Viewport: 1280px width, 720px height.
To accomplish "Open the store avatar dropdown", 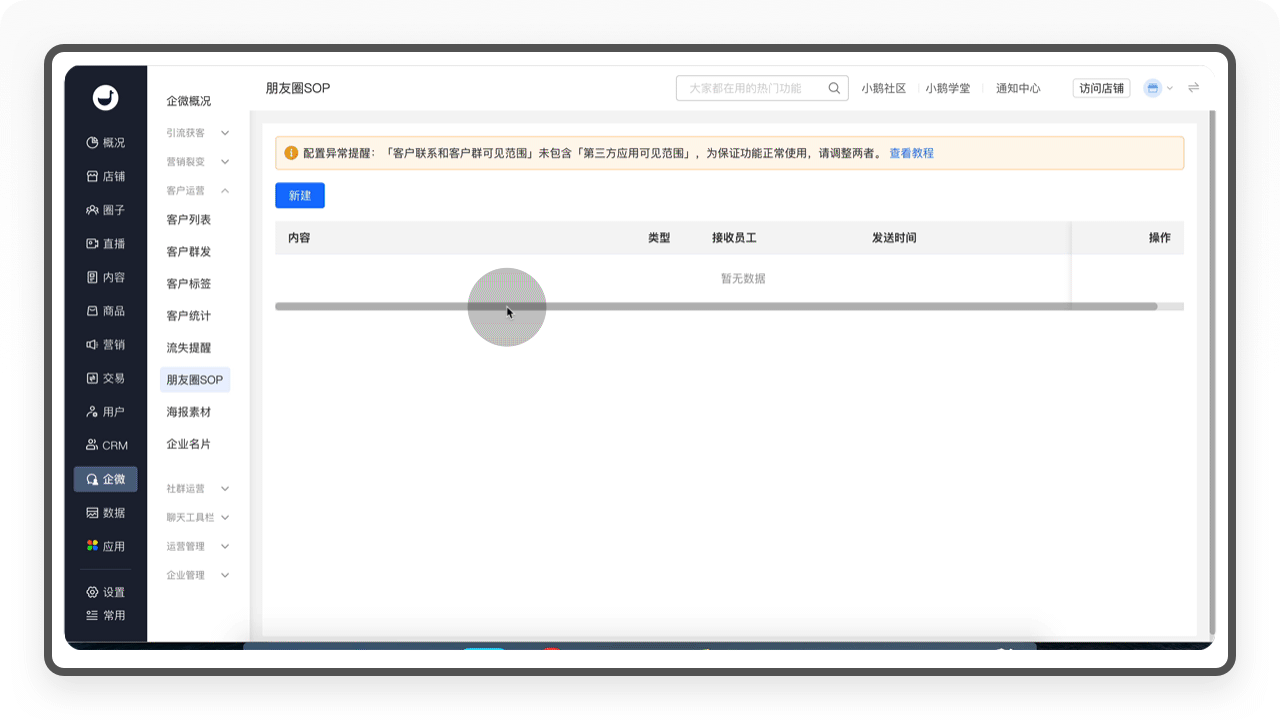I will coord(1158,88).
